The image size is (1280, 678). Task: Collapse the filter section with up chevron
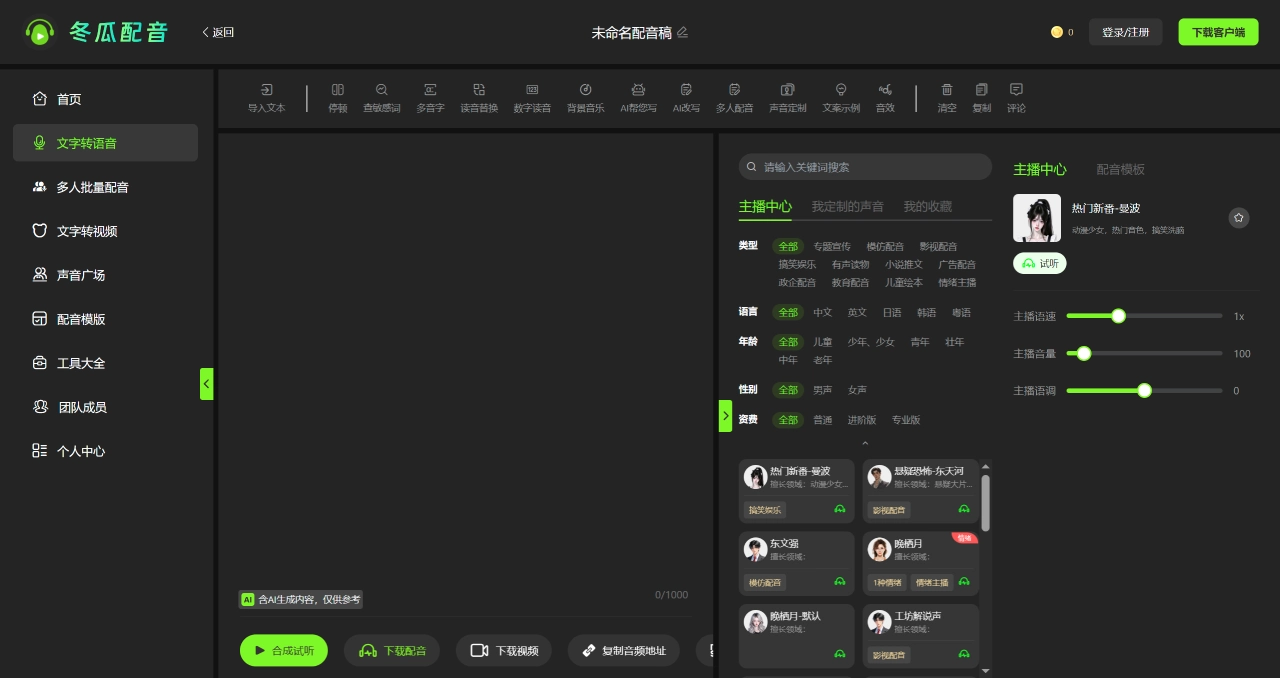tap(865, 443)
